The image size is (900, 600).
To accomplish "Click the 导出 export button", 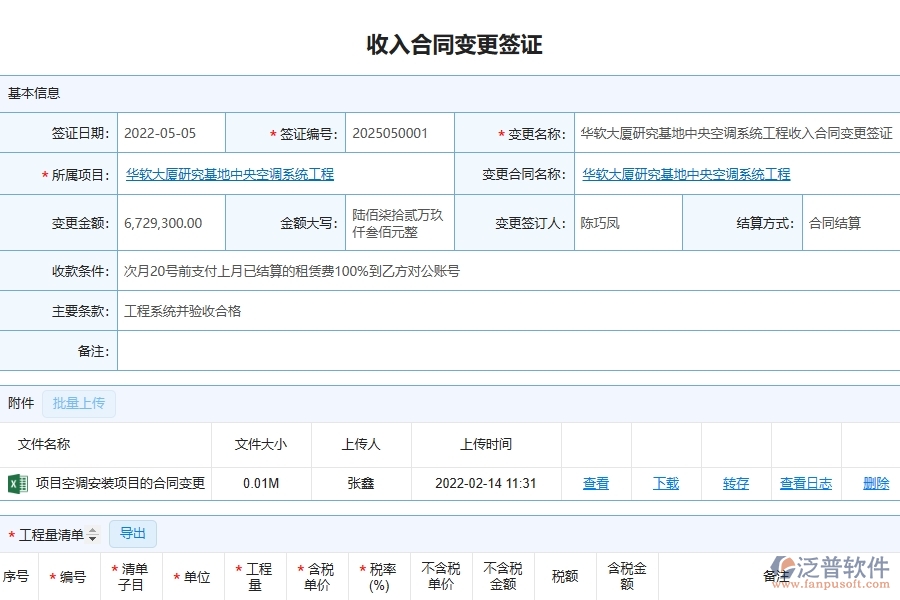I will [x=131, y=533].
